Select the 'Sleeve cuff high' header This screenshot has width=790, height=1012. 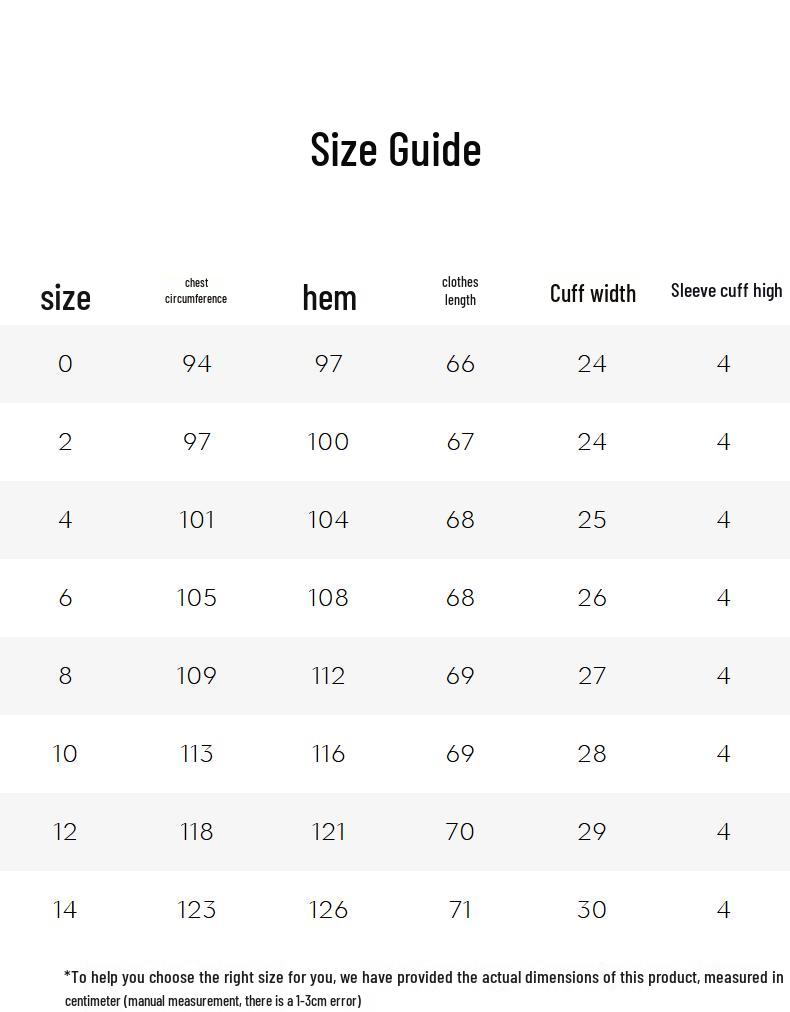[726, 290]
